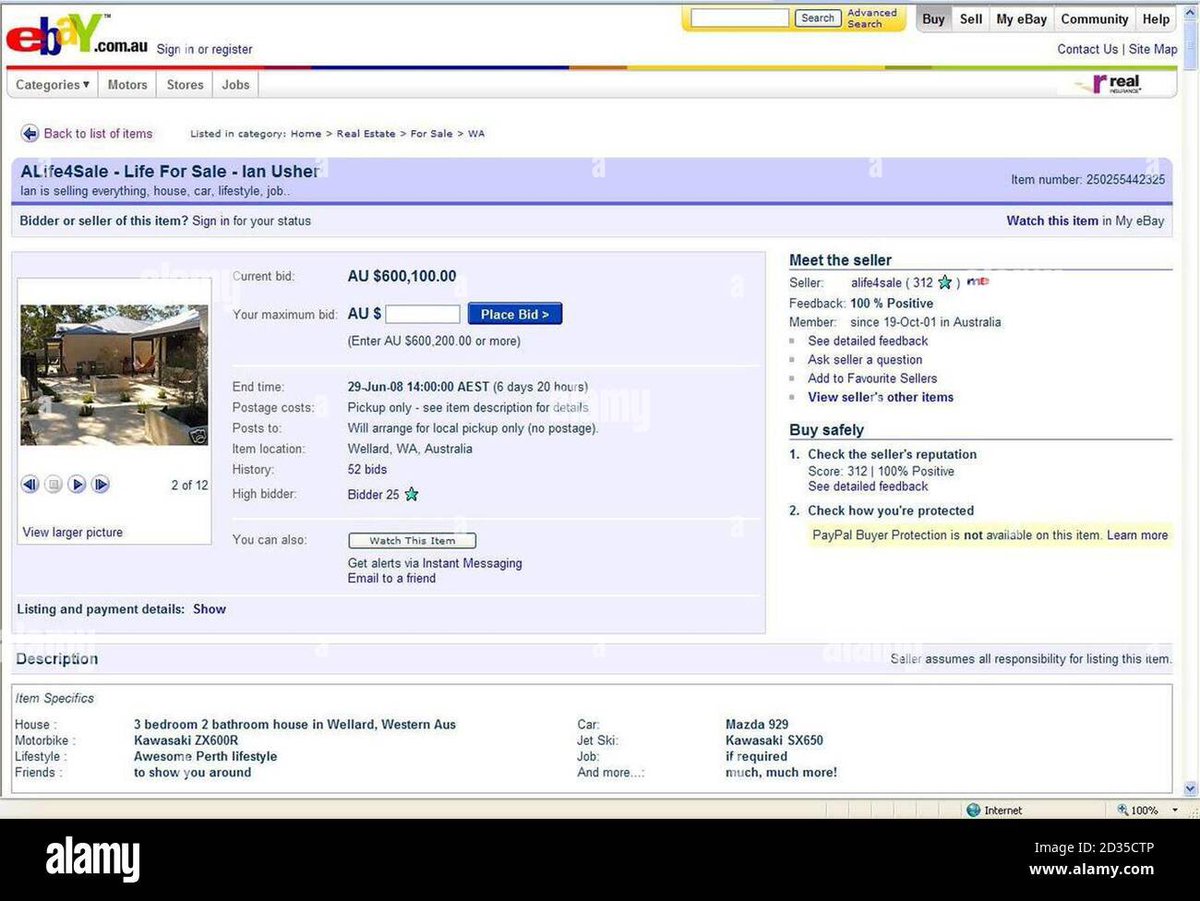Open See detailed feedback under Buy safely

click(x=868, y=486)
